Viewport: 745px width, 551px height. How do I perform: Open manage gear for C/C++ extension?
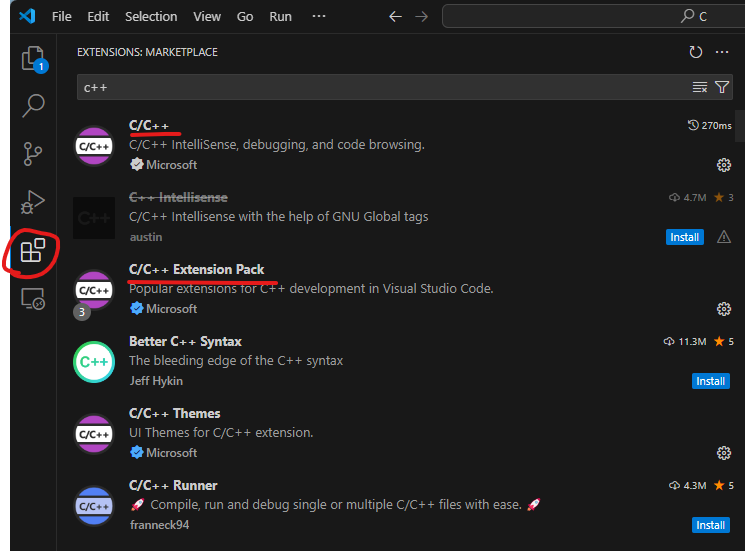(x=724, y=165)
